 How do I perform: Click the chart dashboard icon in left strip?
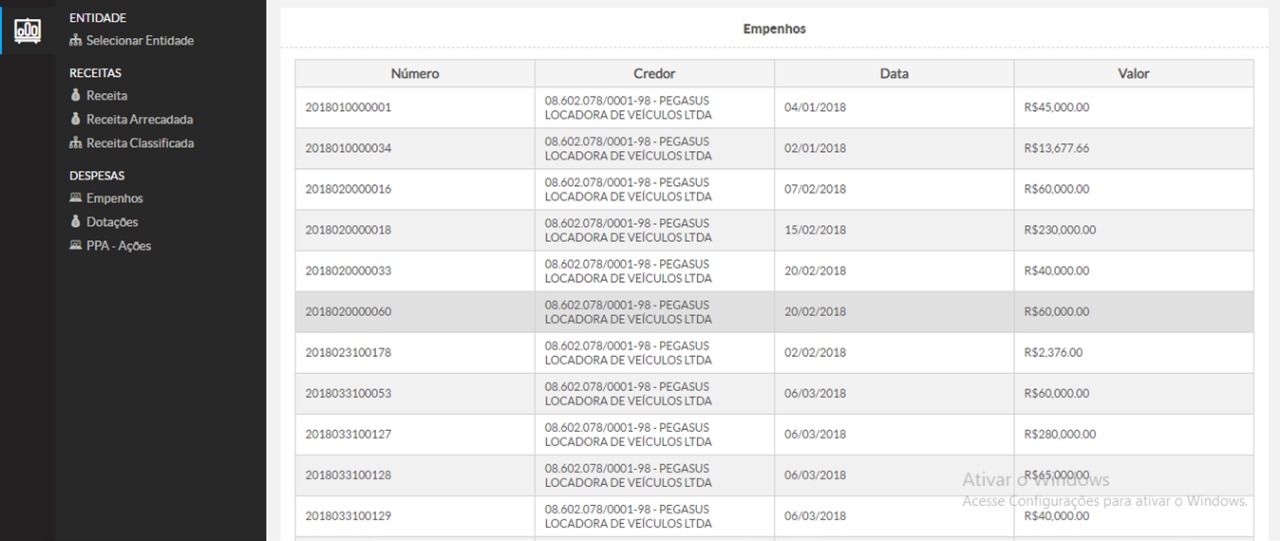[x=27, y=30]
